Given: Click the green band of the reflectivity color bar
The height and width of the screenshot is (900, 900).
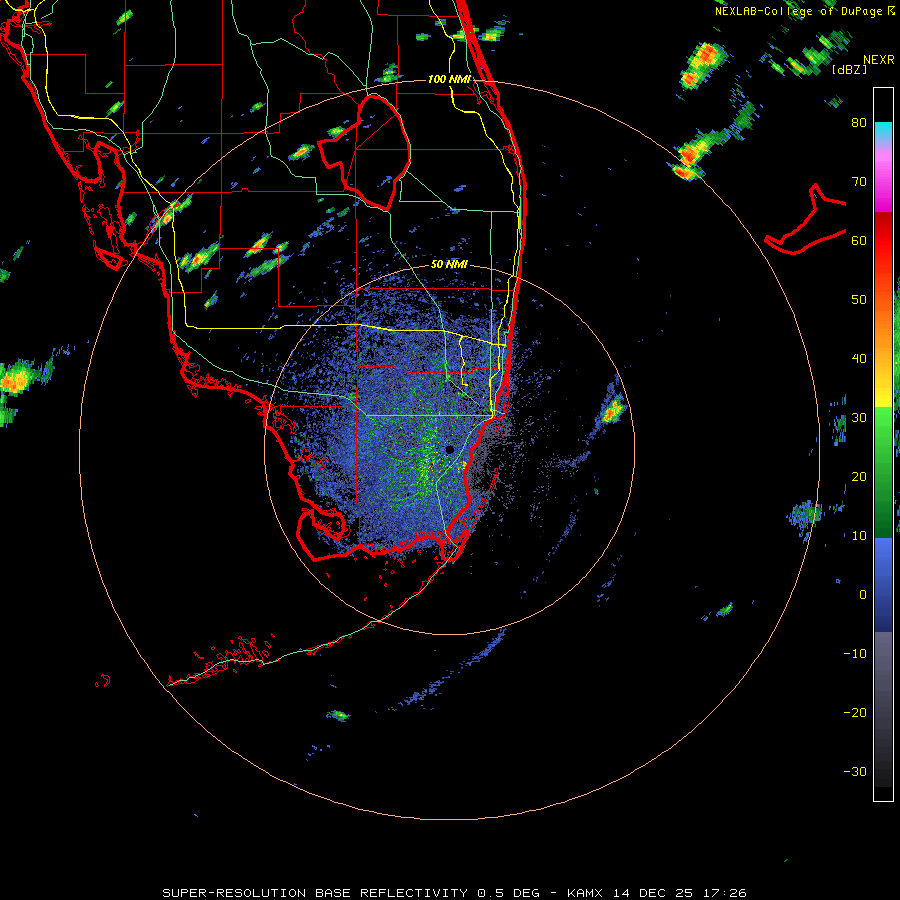Looking at the screenshot, I should [883, 472].
